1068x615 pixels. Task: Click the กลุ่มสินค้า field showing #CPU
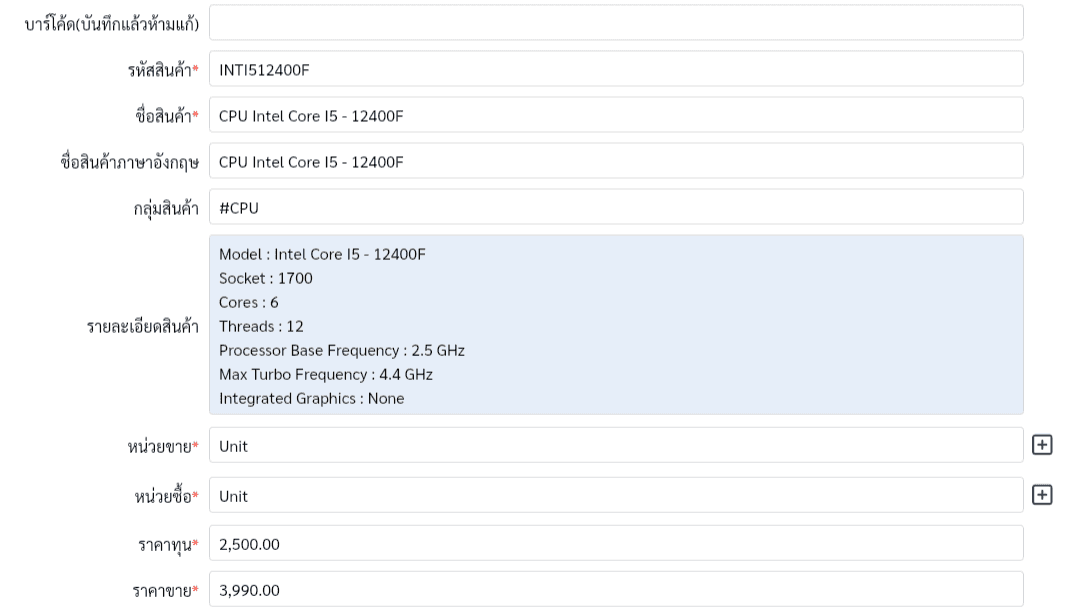(x=616, y=207)
